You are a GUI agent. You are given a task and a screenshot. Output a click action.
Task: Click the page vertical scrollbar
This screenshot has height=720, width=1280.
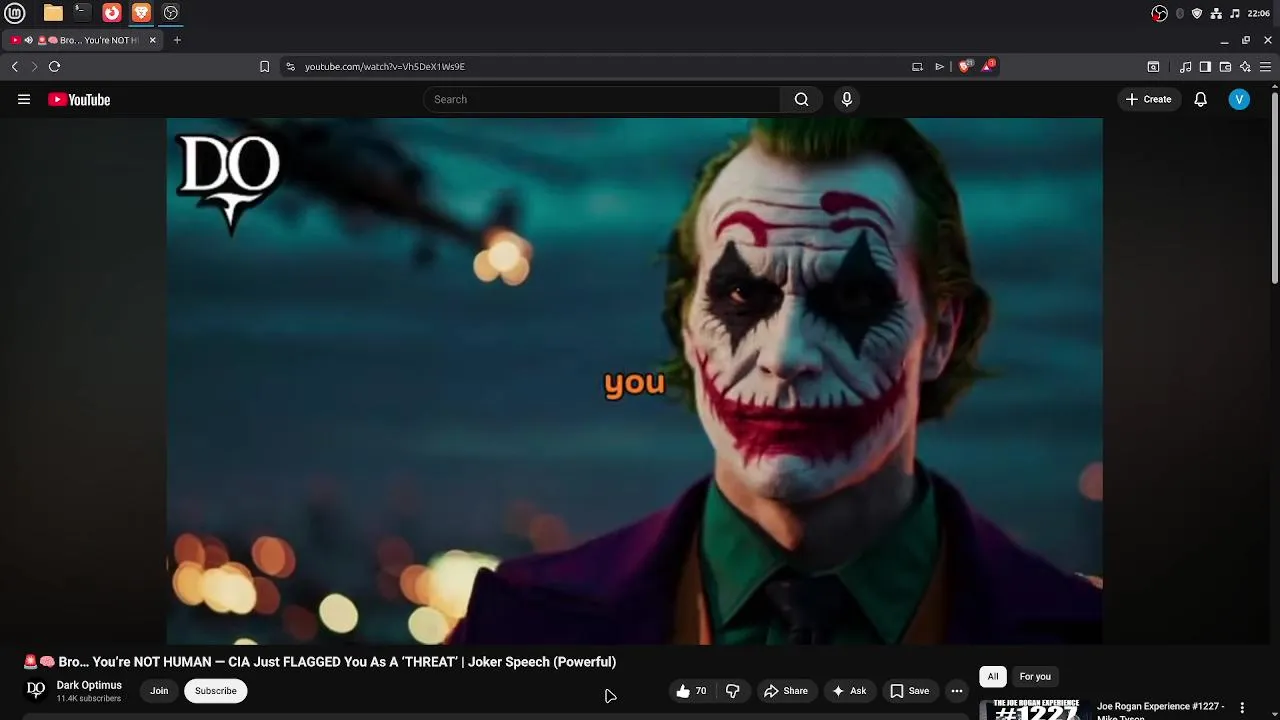(x=1275, y=186)
